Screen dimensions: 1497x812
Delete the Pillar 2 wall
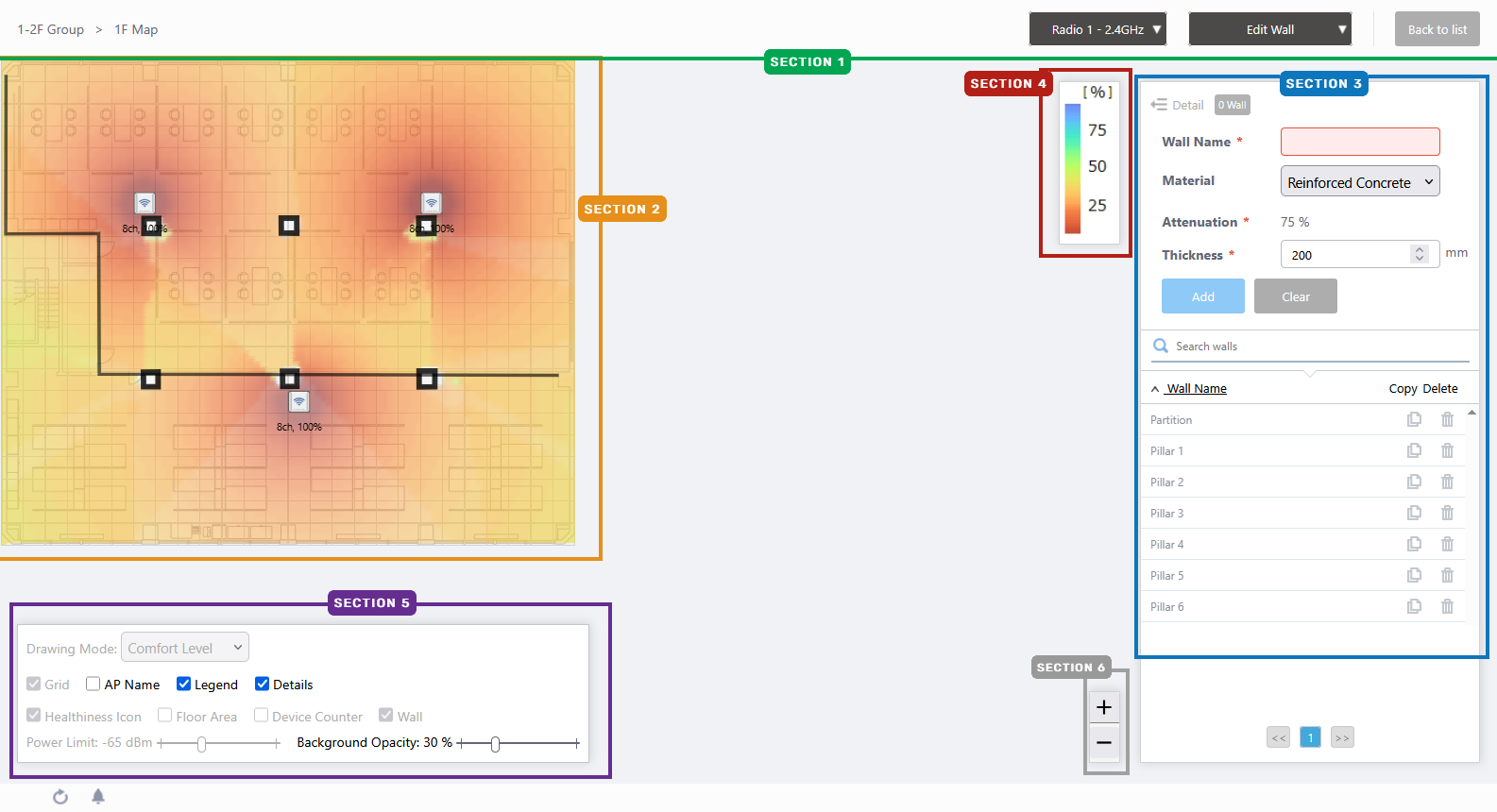pyautogui.click(x=1447, y=482)
